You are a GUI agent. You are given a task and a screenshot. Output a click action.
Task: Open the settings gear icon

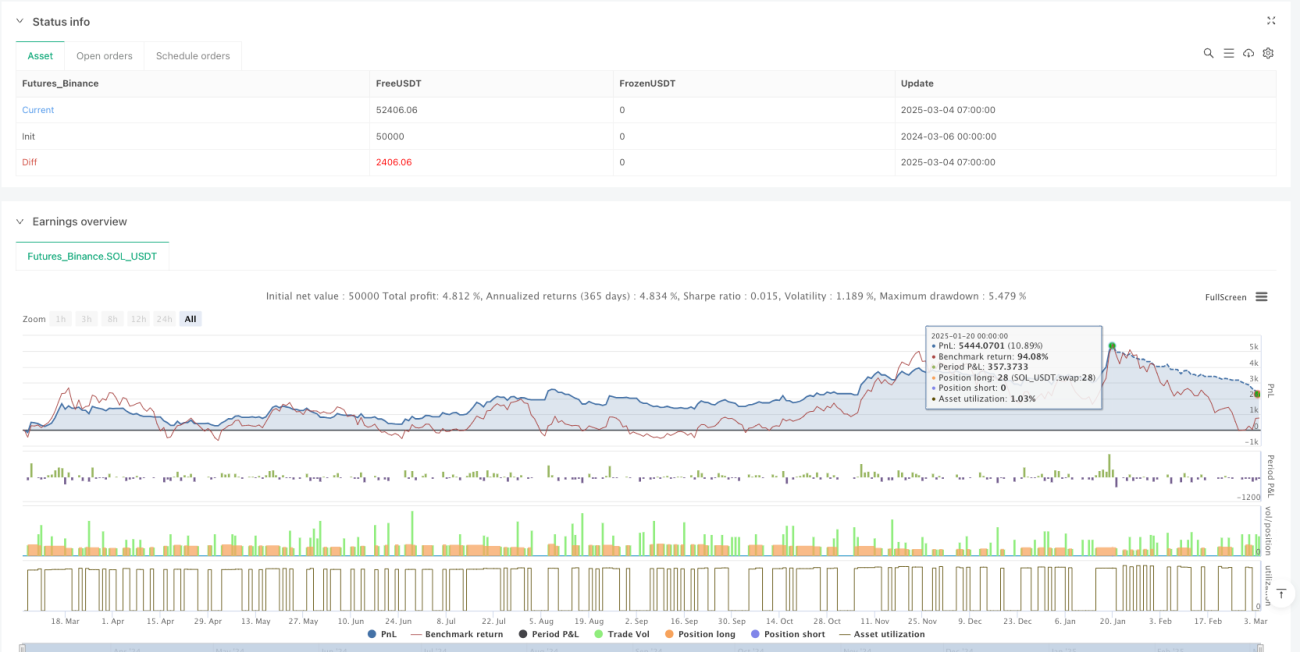tap(1268, 53)
